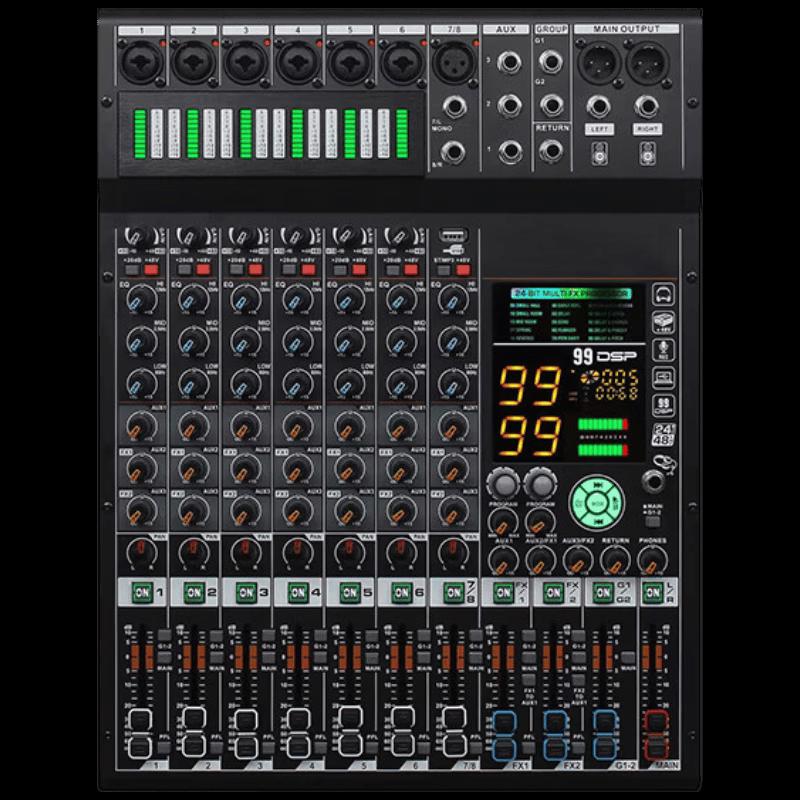Viewport: 800px width, 800px height.
Task: Click the RETURN level knob
Action: pyautogui.click(x=615, y=561)
